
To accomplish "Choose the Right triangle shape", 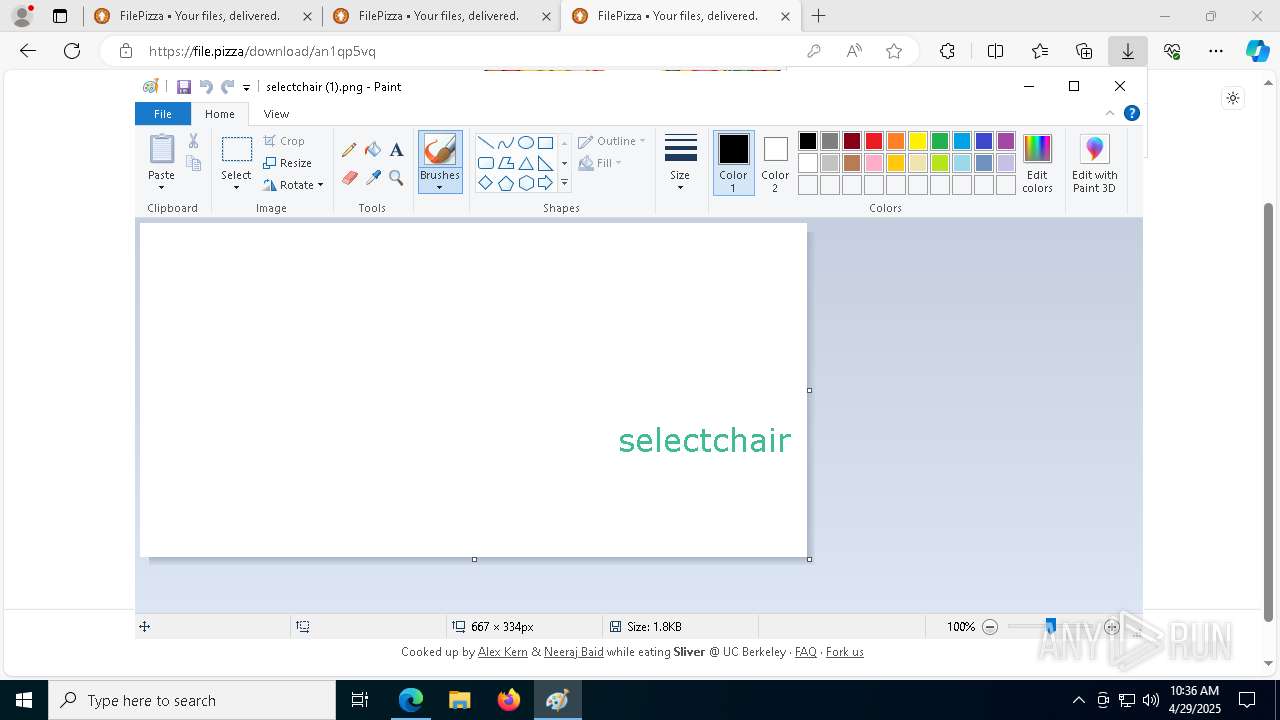I will (546, 163).
